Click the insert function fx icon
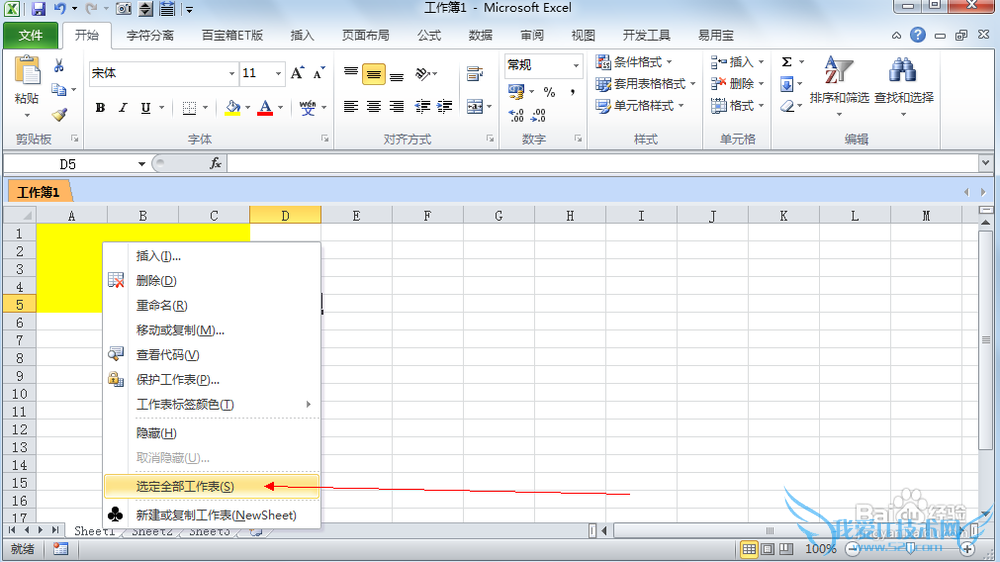Image resolution: width=1000 pixels, height=562 pixels. point(216,164)
